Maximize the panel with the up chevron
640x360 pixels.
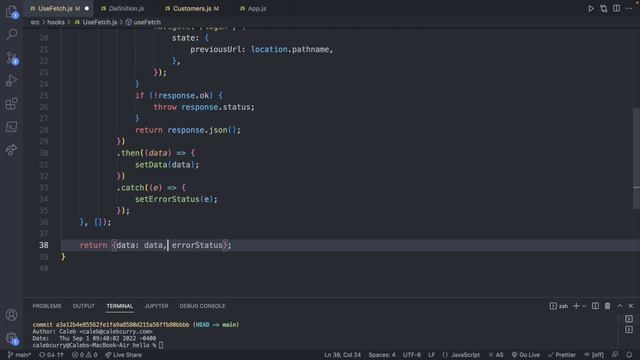(620, 306)
